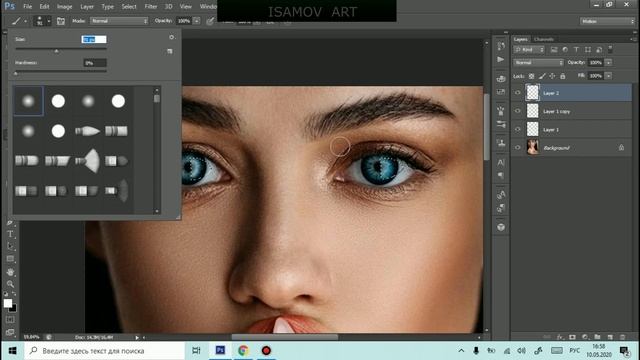Image resolution: width=640 pixels, height=360 pixels.
Task: Turn layer filtering on or off
Action: click(x=610, y=49)
